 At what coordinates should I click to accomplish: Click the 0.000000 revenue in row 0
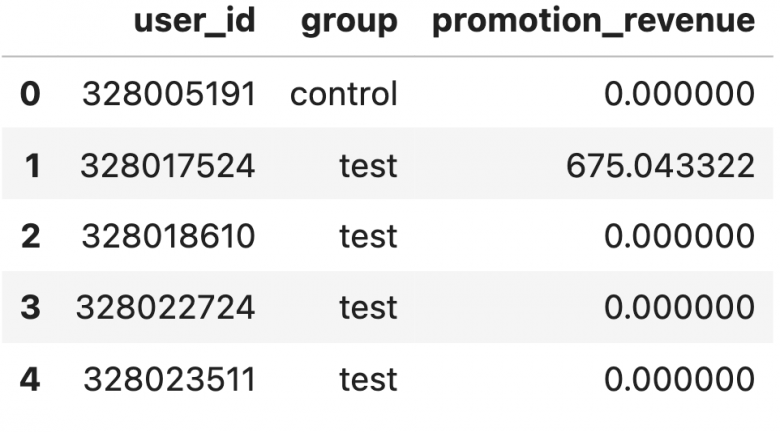[x=680, y=94]
